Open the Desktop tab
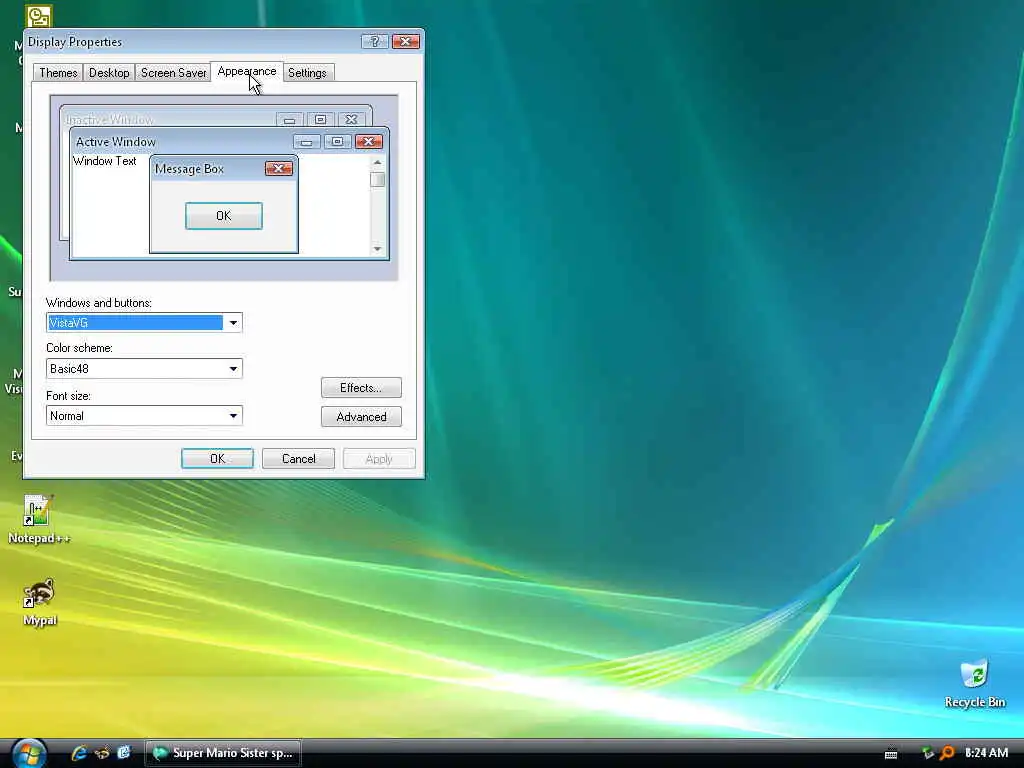 109,72
